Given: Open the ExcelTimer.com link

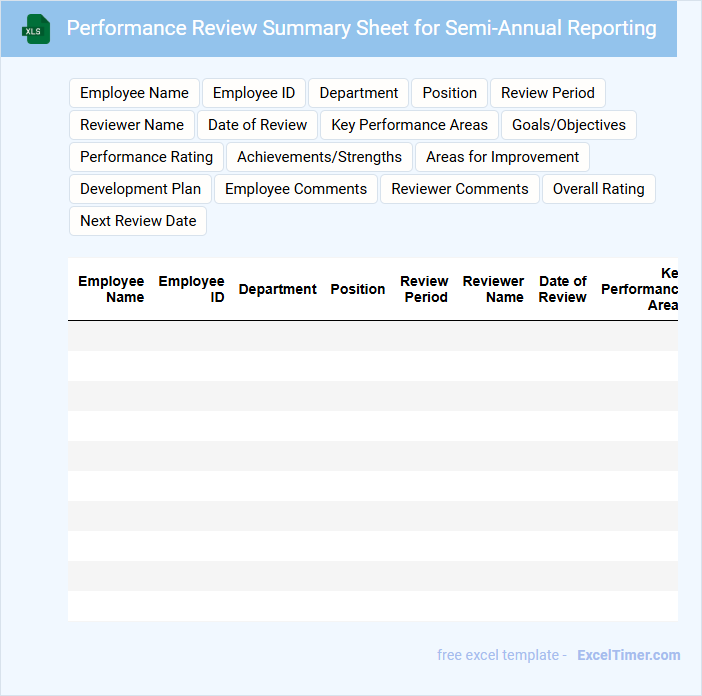Looking at the screenshot, I should (x=628, y=655).
